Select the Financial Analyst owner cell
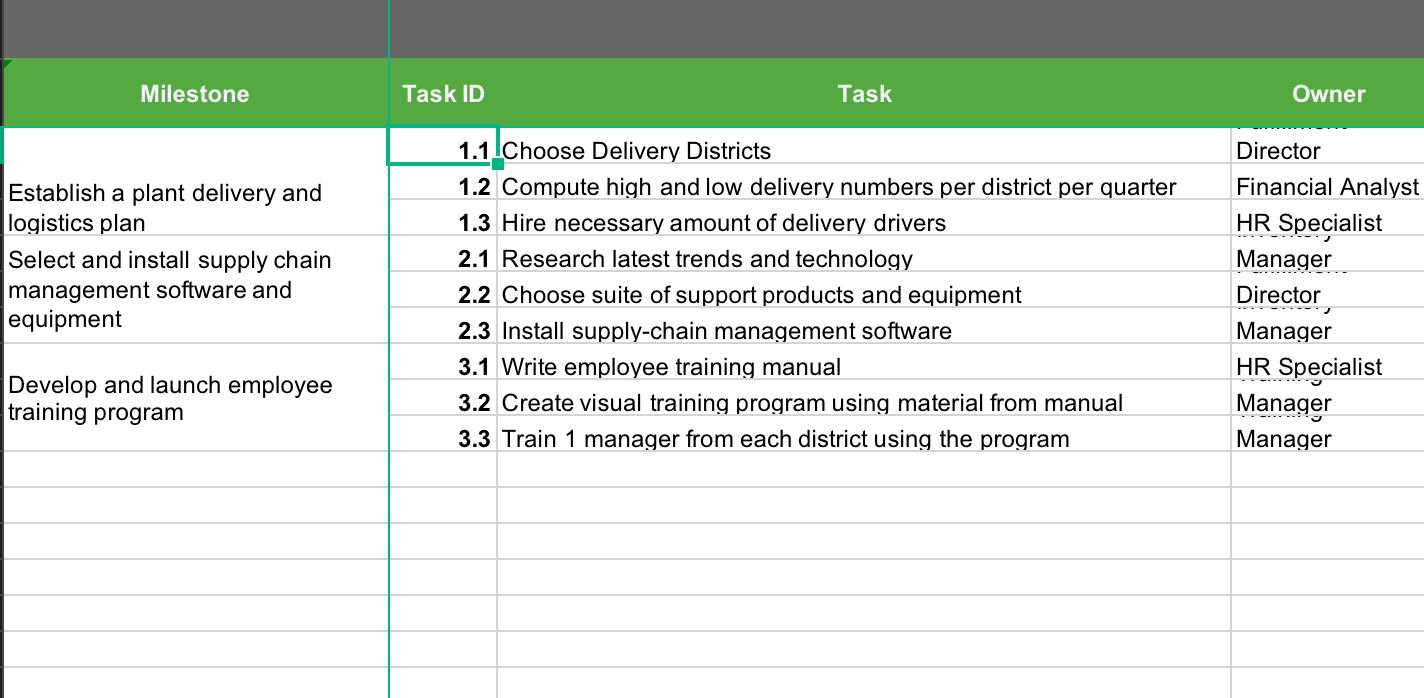This screenshot has width=1424, height=698. tap(1327, 187)
